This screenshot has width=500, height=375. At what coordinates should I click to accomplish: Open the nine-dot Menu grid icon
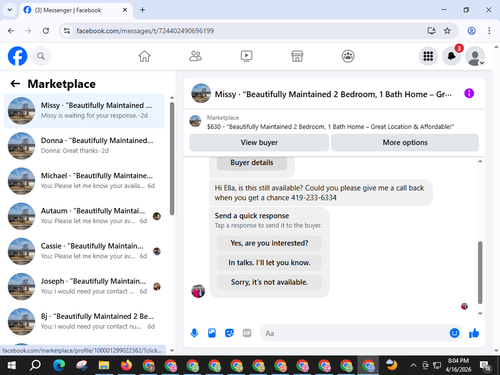428,56
